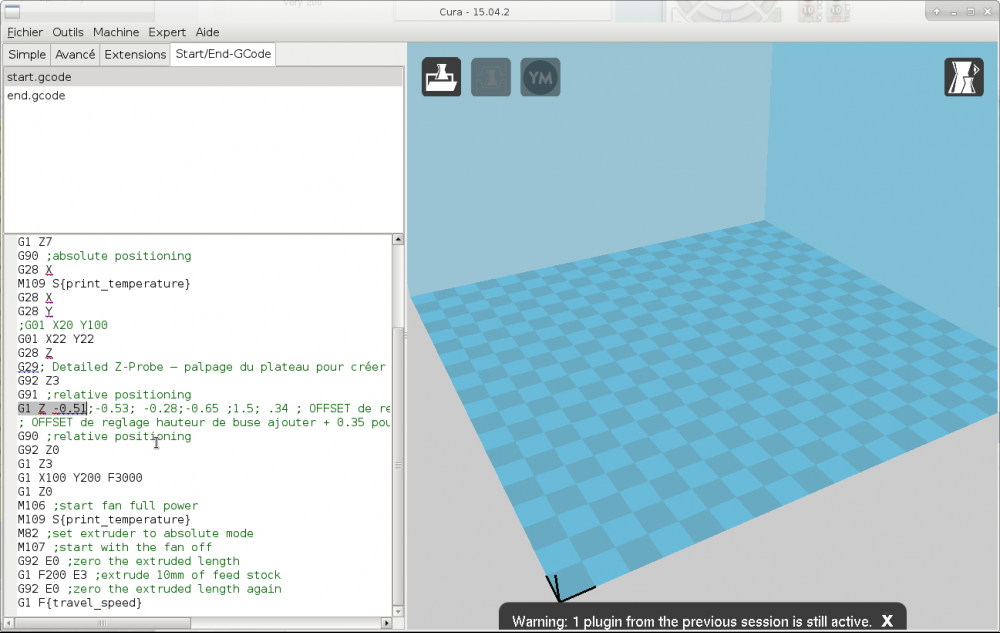Click the line 'G28 Z'
Screen dimensions: 1000x633
(x=35, y=353)
